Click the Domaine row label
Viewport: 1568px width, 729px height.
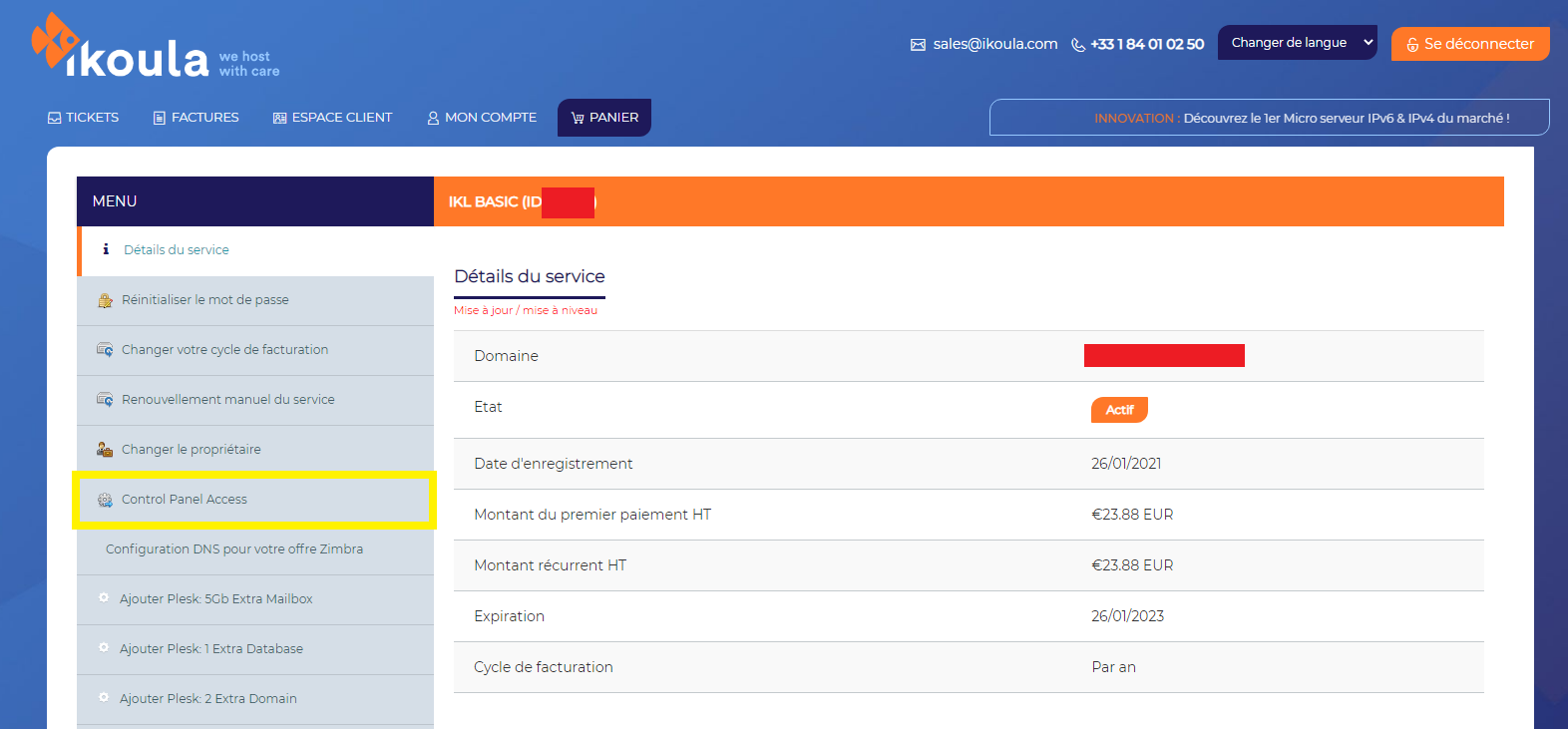pos(506,356)
